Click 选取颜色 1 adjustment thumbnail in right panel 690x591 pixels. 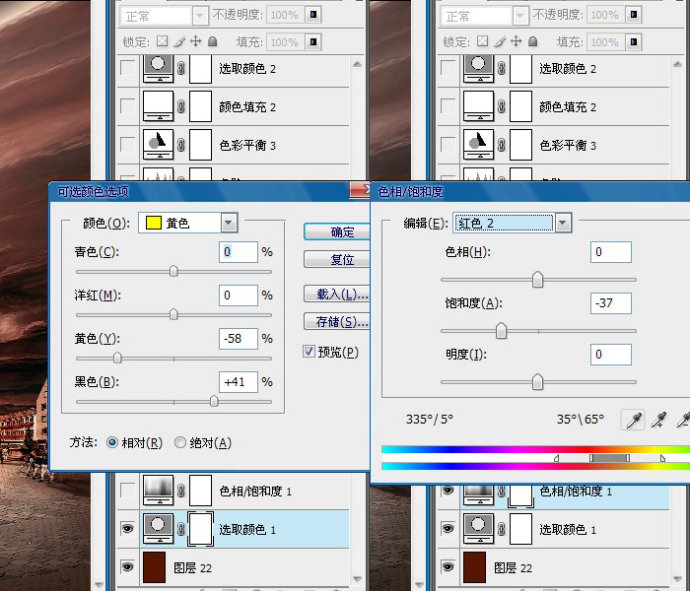(x=478, y=529)
